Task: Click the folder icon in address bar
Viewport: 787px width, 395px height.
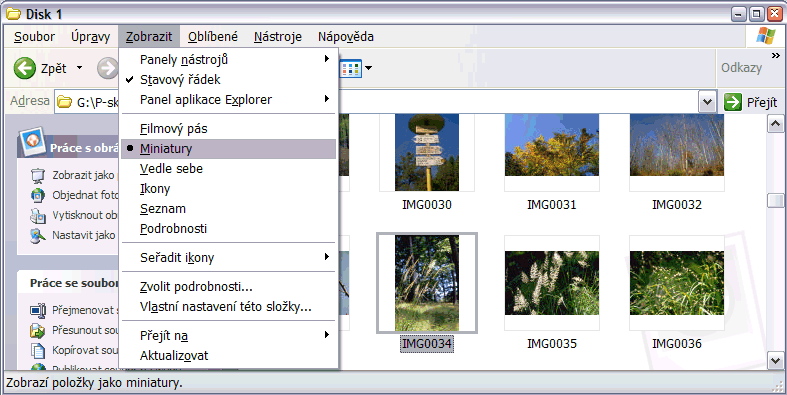Action: pos(64,102)
